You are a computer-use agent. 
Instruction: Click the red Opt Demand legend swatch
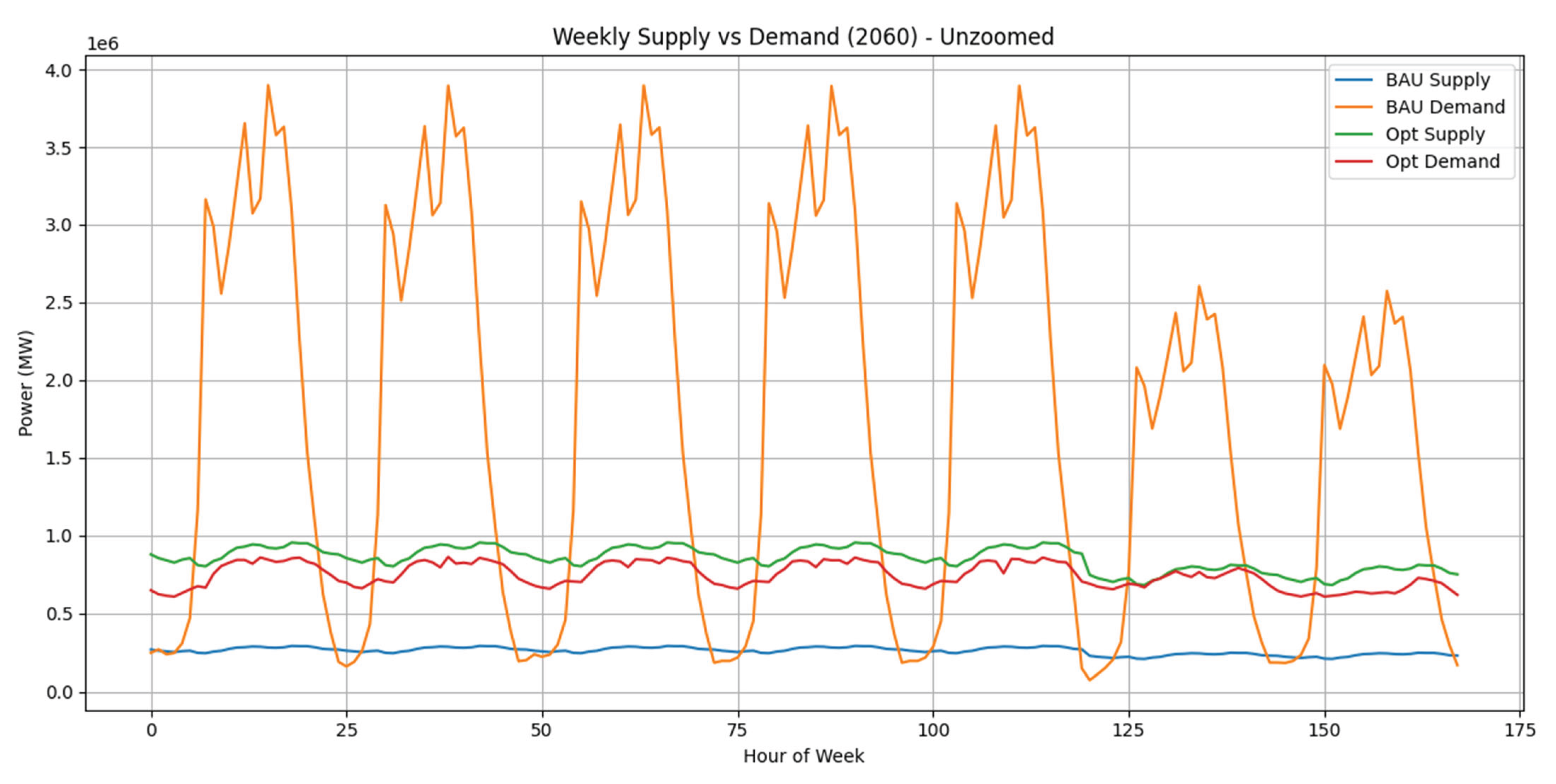[x=1354, y=161]
